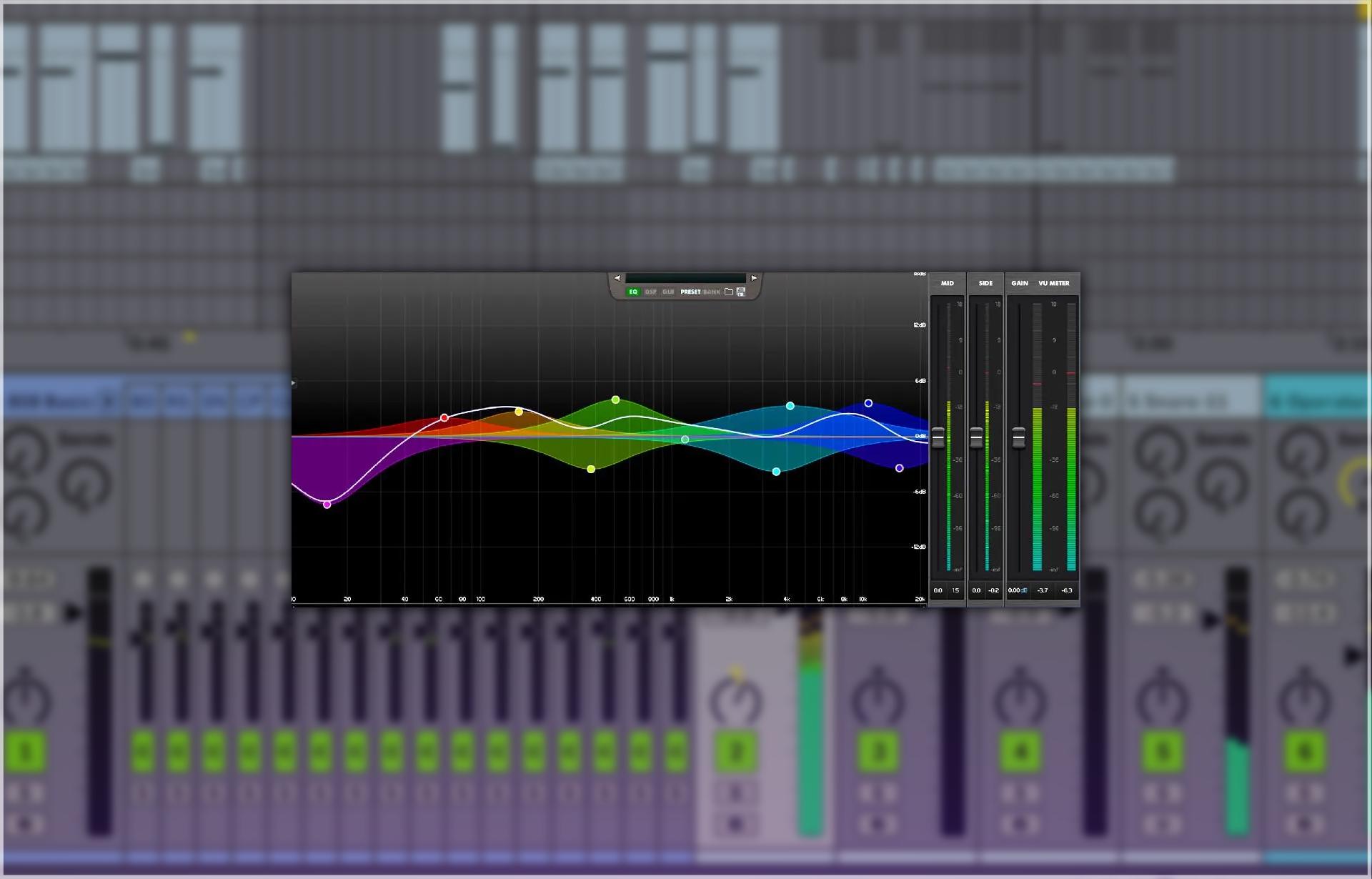1372x879 pixels.
Task: Select the red EQ band node
Action: click(444, 417)
